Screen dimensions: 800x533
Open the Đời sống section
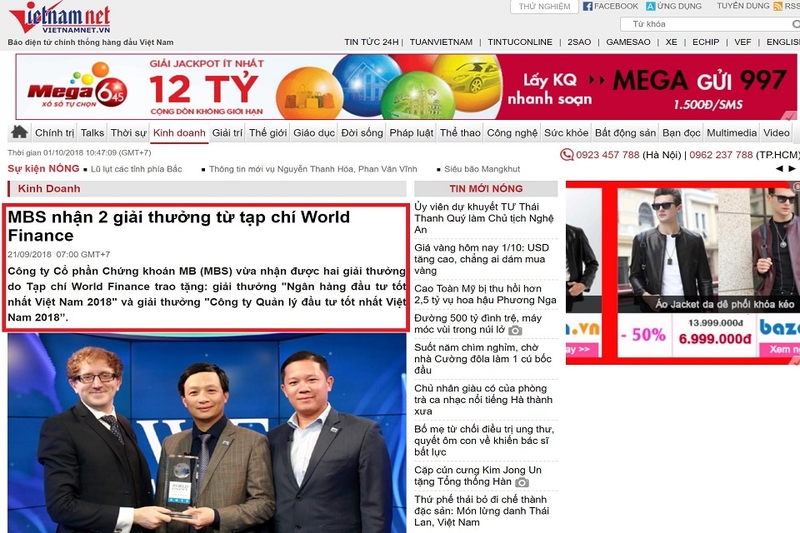[x=362, y=133]
